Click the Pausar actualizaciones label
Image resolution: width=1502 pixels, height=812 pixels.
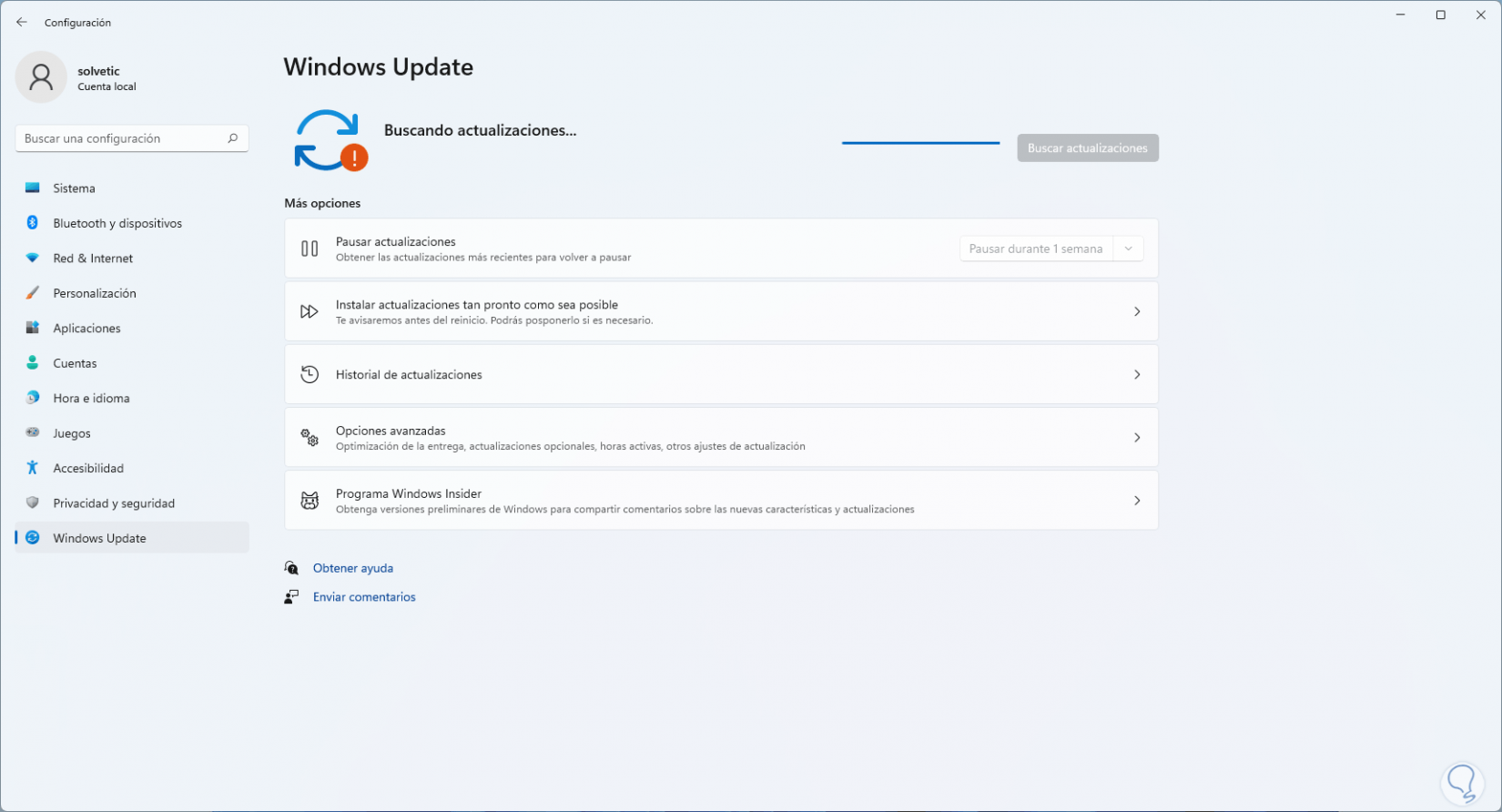[x=396, y=241]
